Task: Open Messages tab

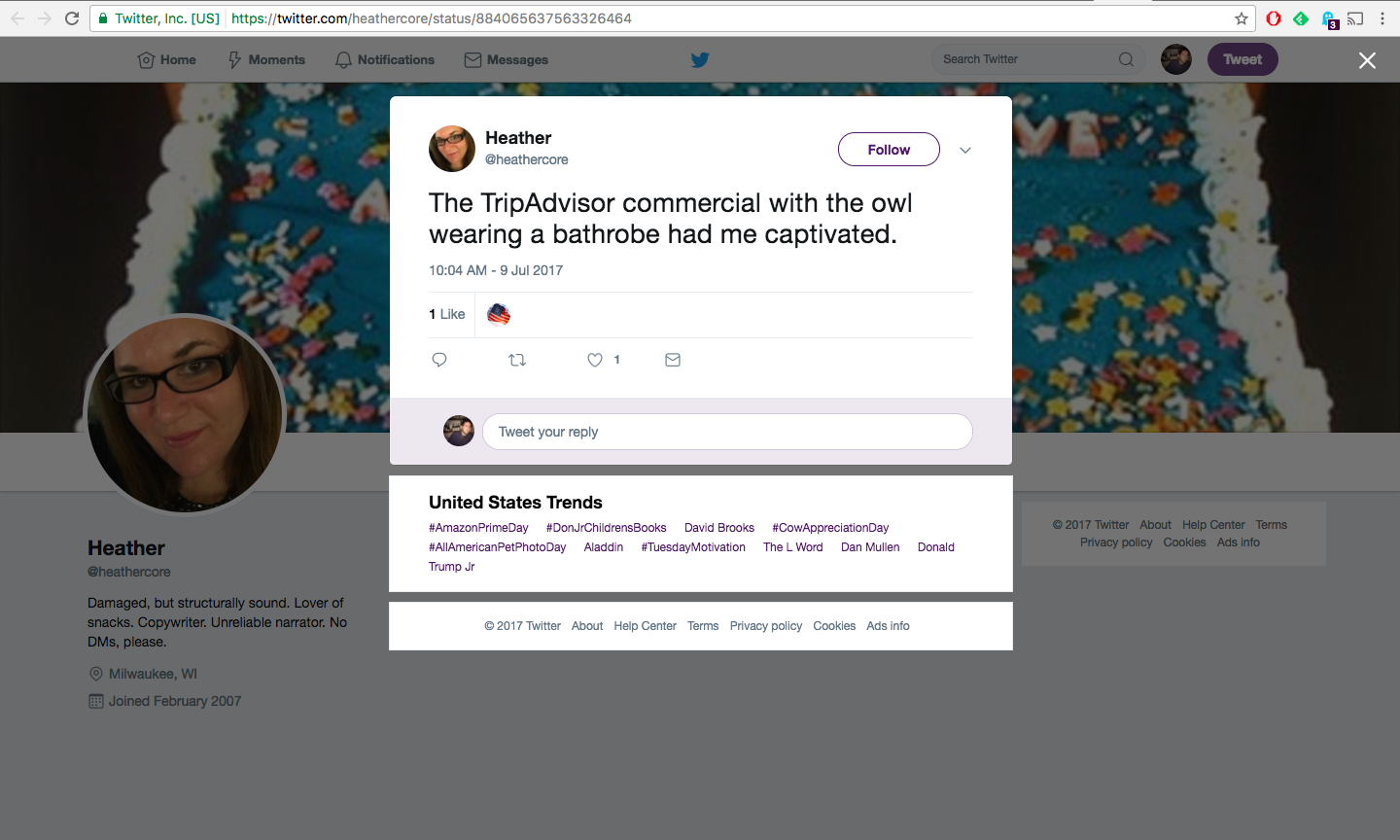Action: [507, 59]
